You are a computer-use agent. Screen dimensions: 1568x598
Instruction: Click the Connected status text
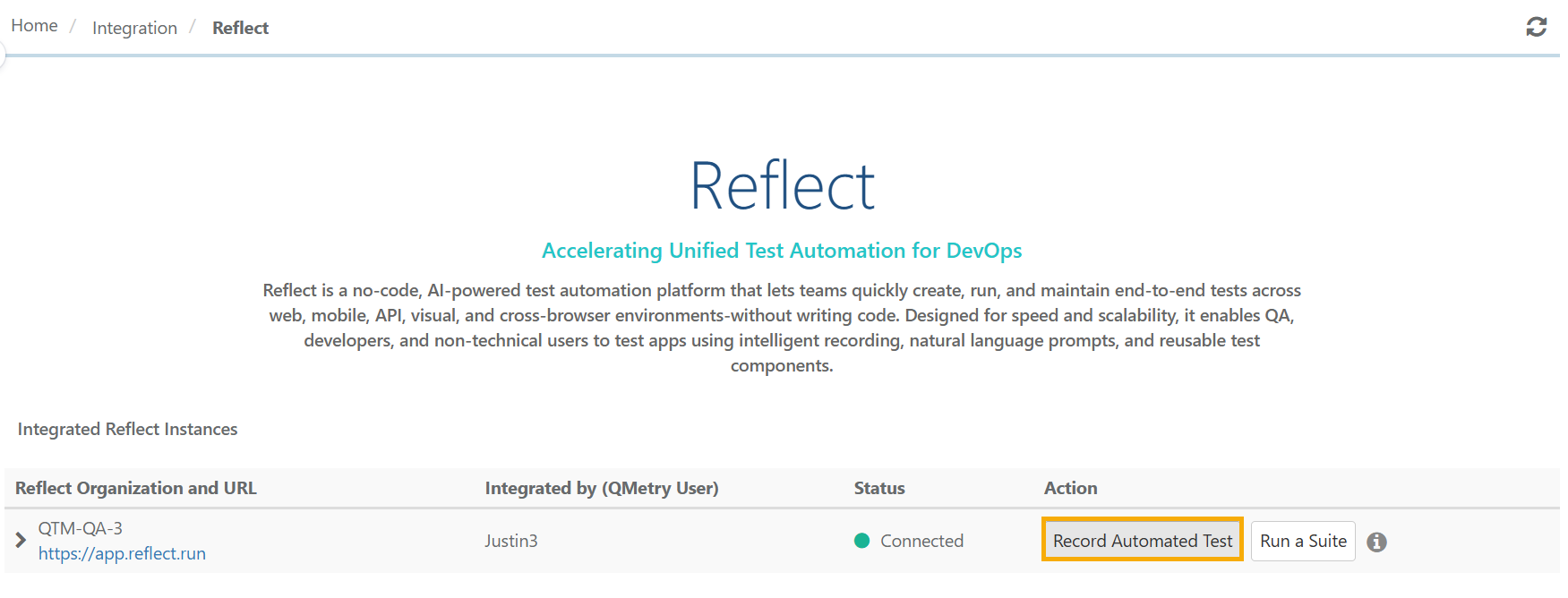[x=921, y=541]
